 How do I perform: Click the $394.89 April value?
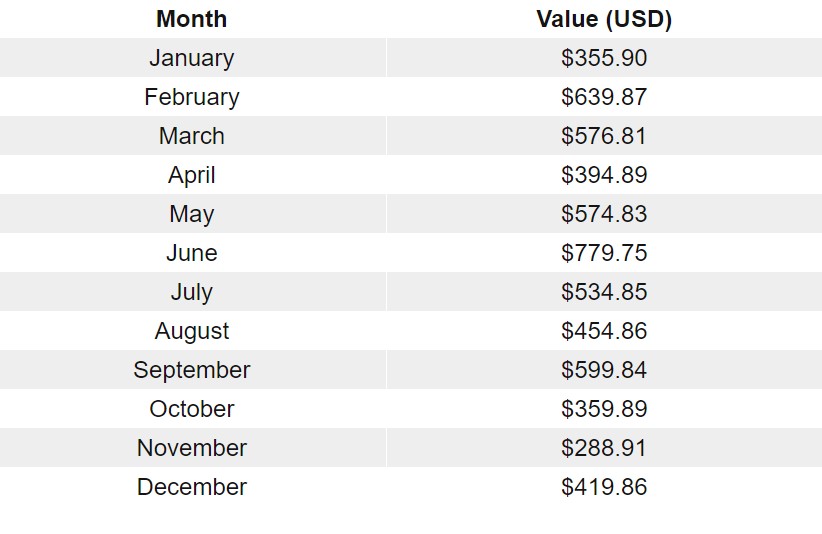tap(604, 175)
